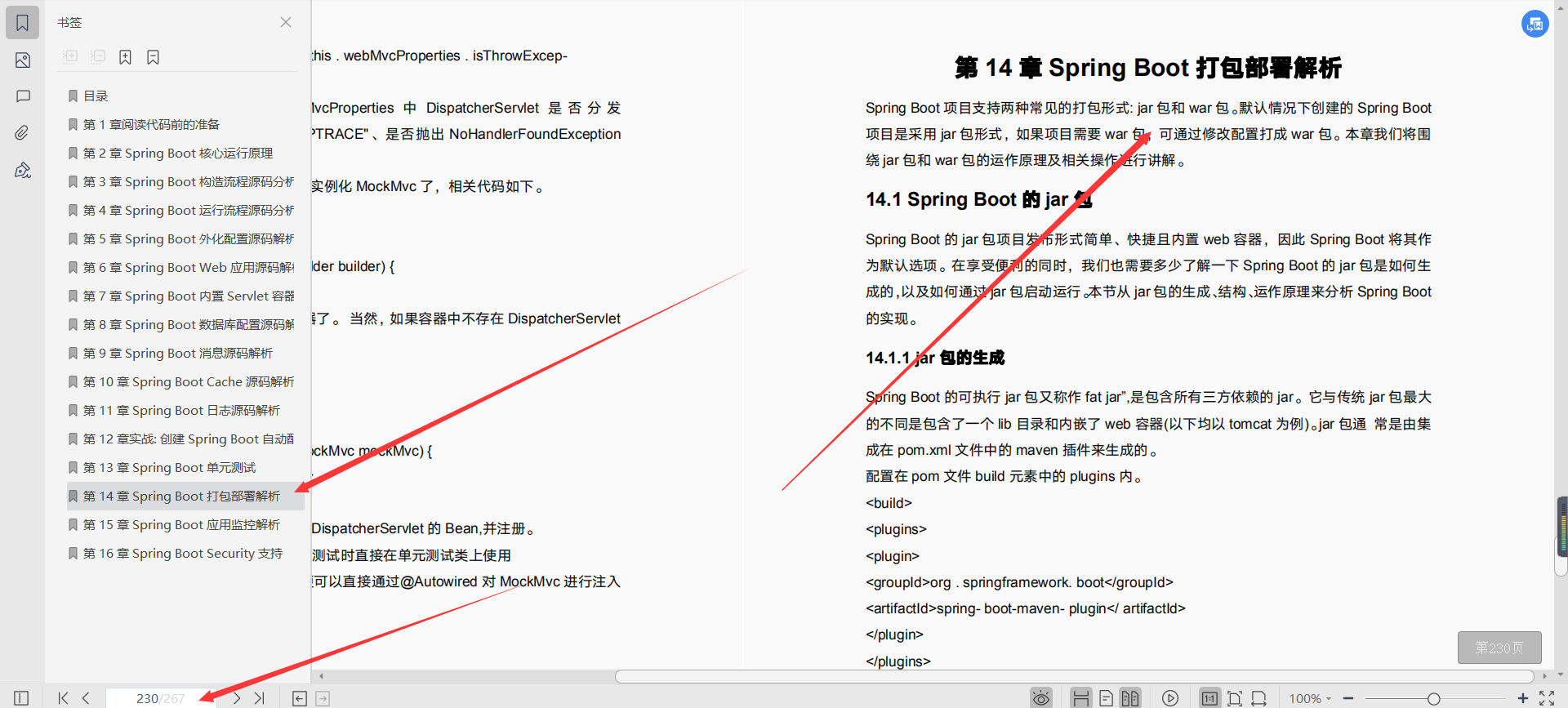This screenshot has height=708, width=1568.
Task: Adjust the zoom slider handle
Action: click(1433, 698)
